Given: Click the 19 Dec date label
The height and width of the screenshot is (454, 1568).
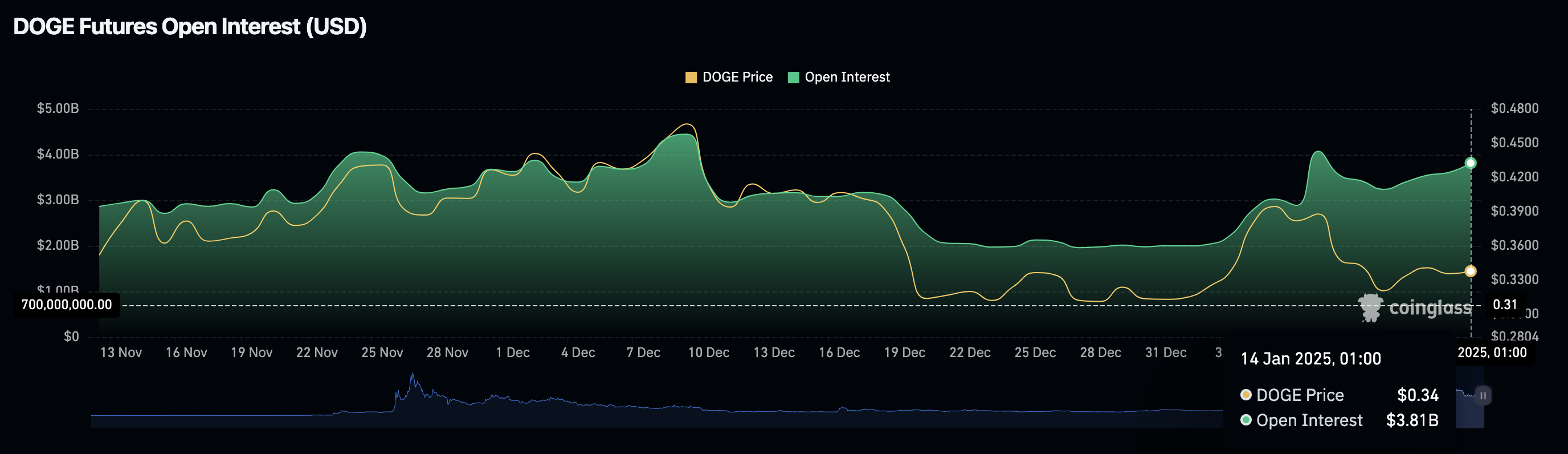Looking at the screenshot, I should (905, 353).
